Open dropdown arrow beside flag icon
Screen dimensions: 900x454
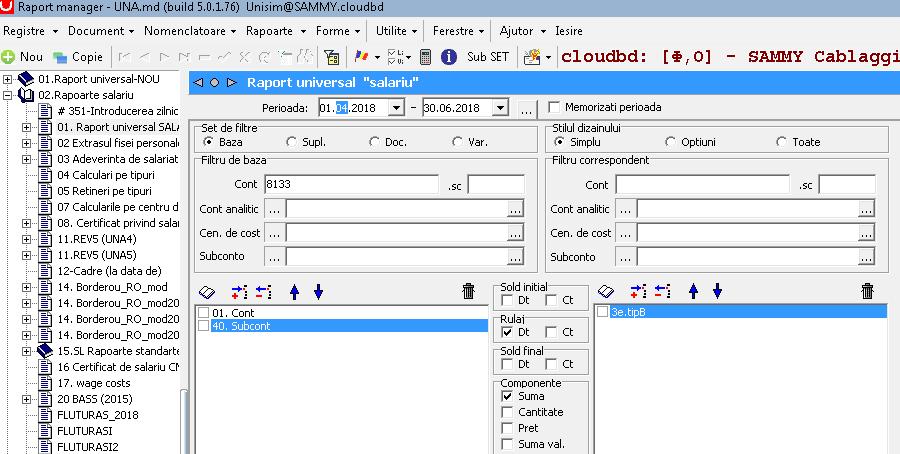click(377, 57)
